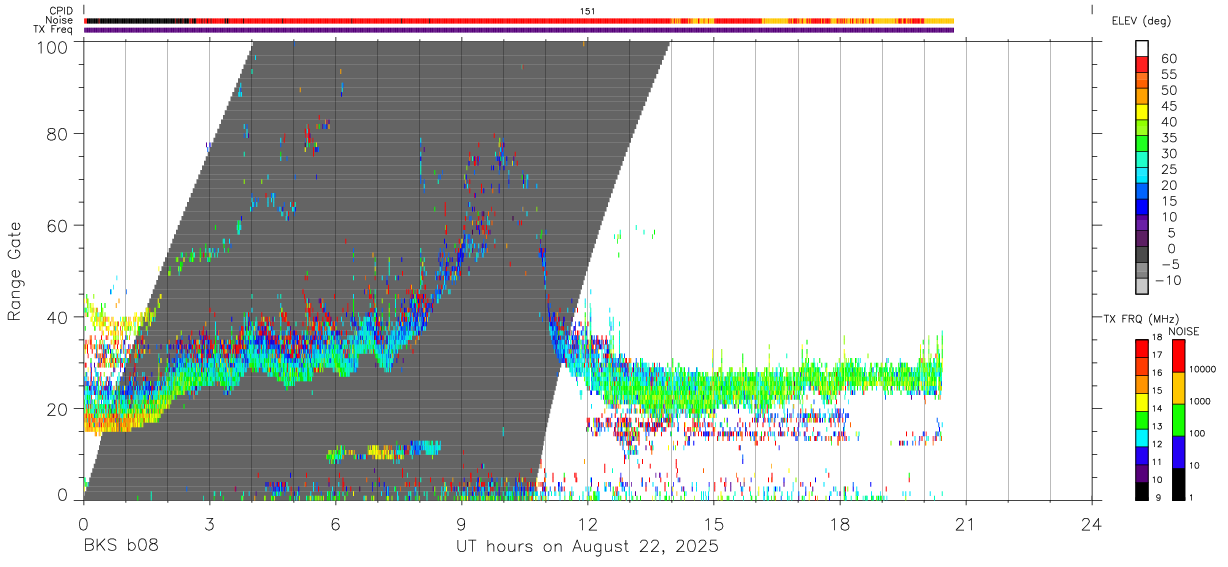The image size is (1228, 567).
Task: Click the '35' label on ELEV colorbar
Action: pyautogui.click(x=1168, y=138)
